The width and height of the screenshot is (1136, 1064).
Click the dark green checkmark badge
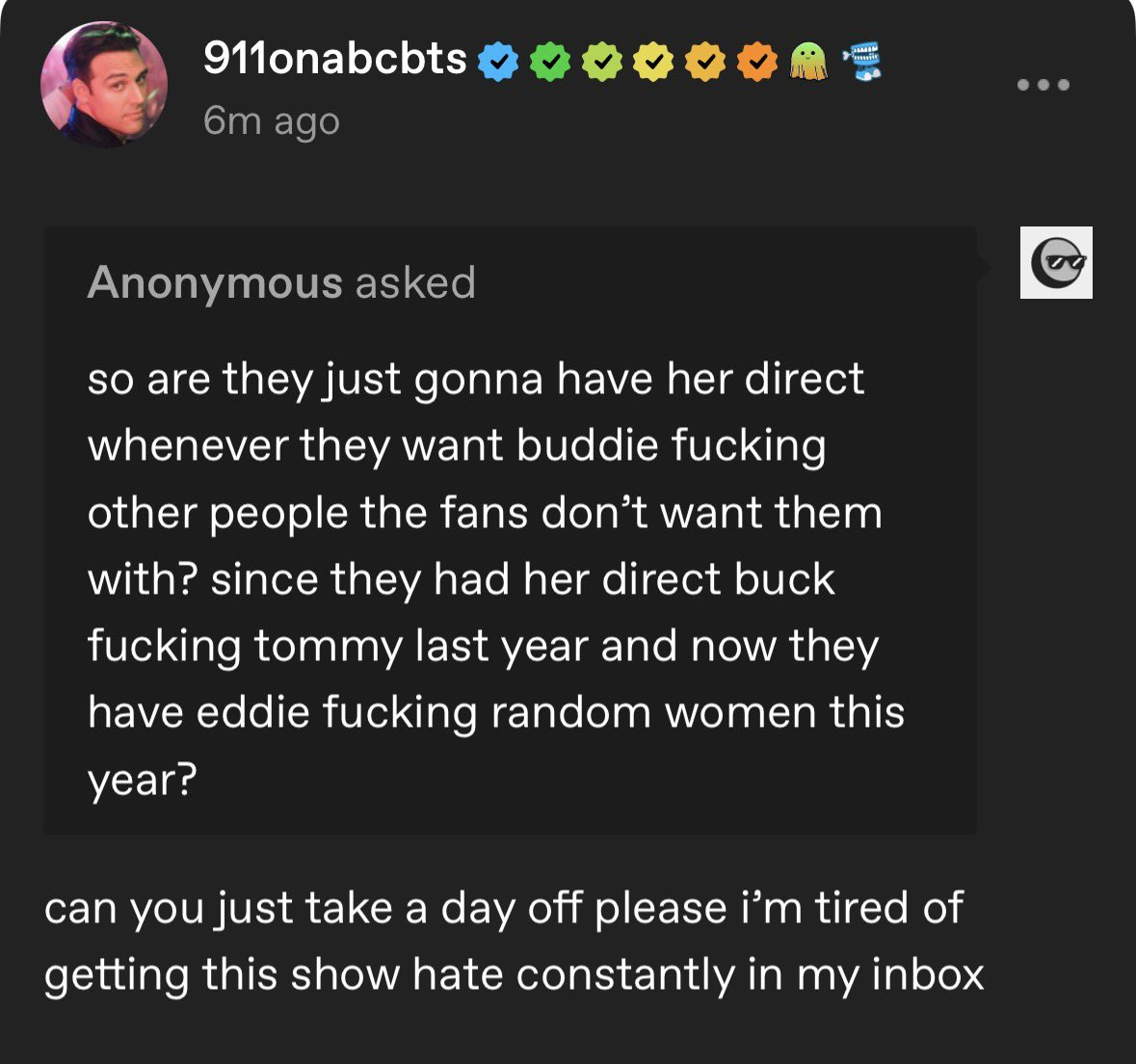[x=550, y=63]
